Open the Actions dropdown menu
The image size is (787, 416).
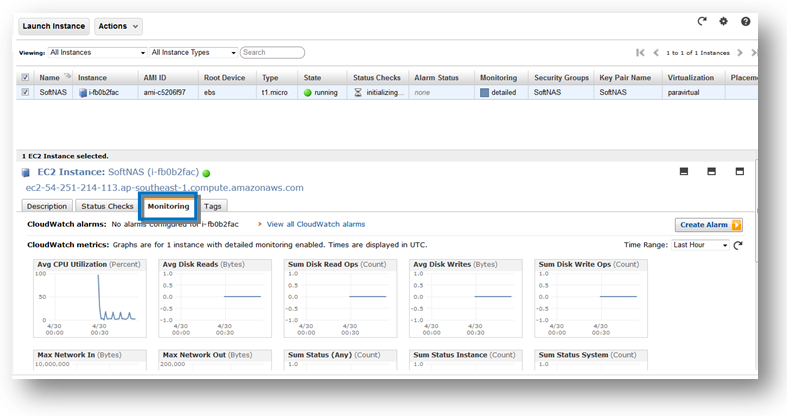(118, 26)
